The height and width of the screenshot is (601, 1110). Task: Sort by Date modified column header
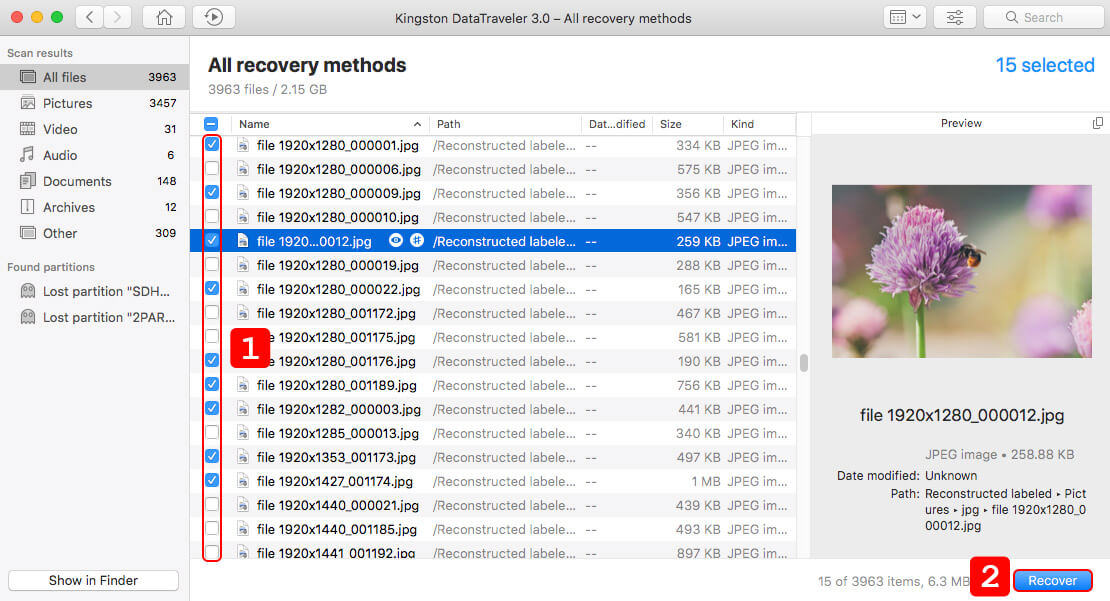(x=617, y=124)
